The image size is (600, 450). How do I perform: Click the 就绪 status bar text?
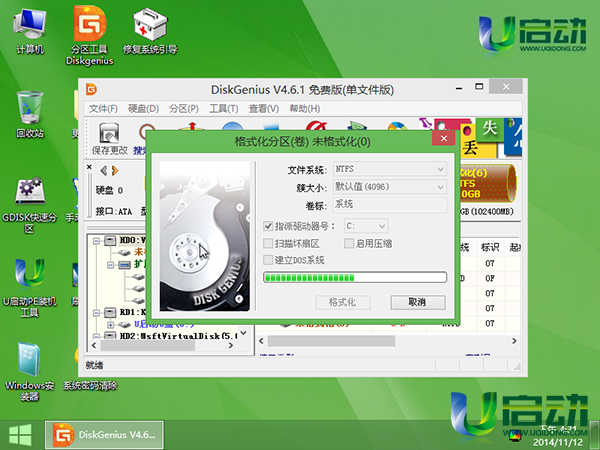click(x=94, y=365)
